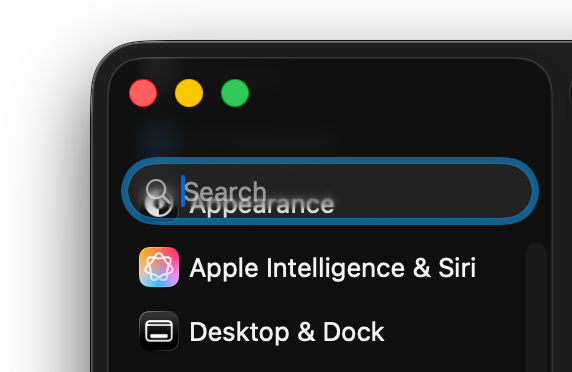Viewport: 572px width, 372px height.
Task: Focus the Search input field
Action: 330,191
